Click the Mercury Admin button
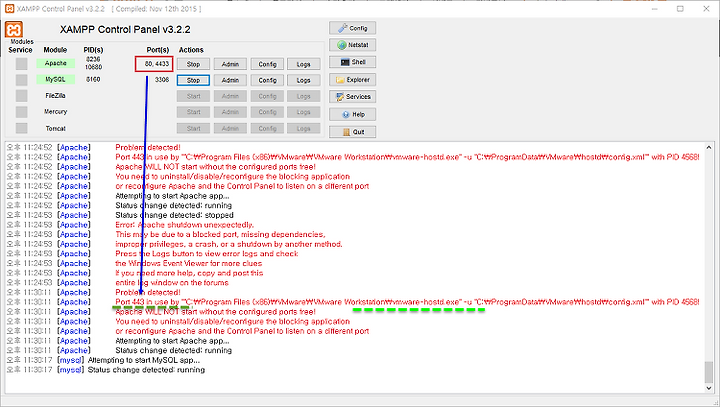 (x=230, y=112)
